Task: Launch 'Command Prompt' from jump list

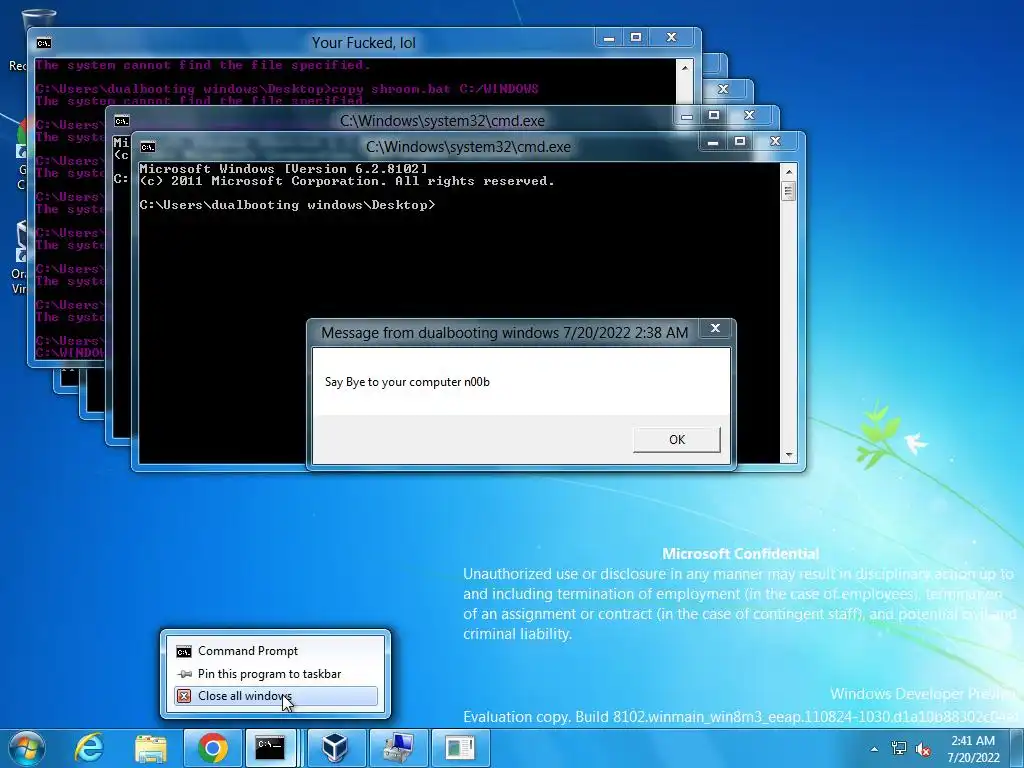Action: [276, 651]
